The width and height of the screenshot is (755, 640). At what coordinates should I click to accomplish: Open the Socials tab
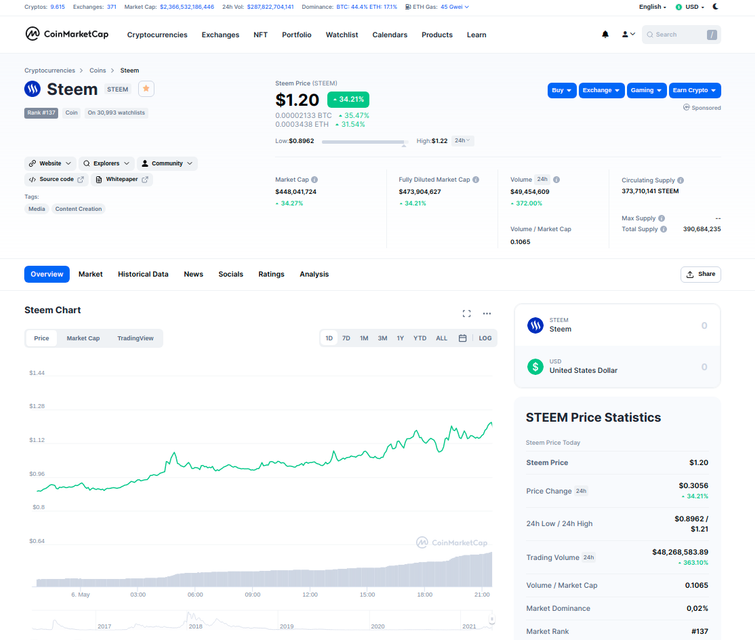(x=231, y=274)
